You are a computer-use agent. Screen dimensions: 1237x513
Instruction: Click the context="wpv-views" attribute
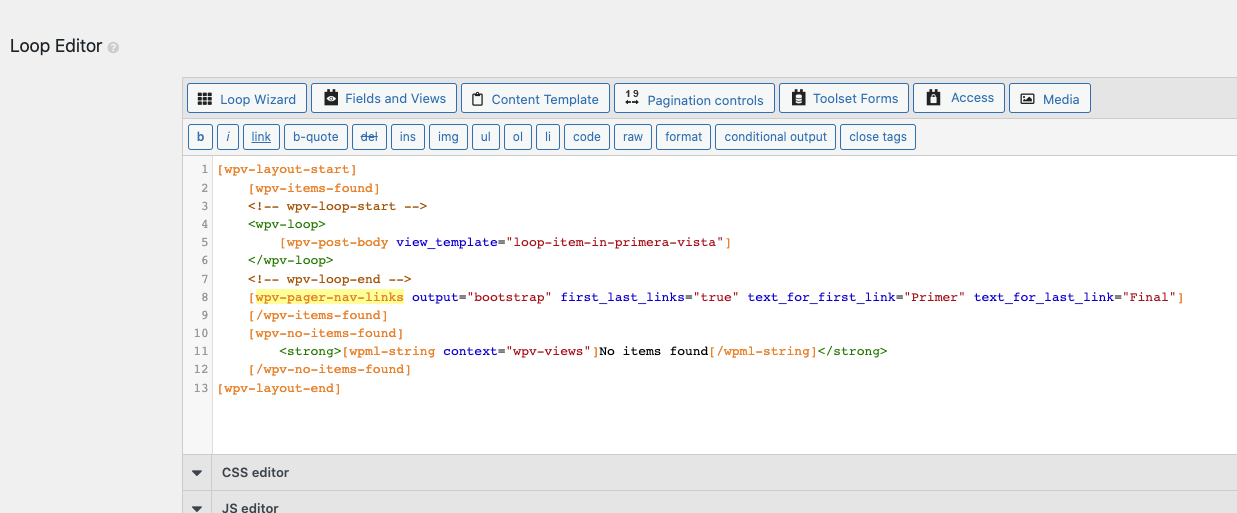[x=517, y=351]
